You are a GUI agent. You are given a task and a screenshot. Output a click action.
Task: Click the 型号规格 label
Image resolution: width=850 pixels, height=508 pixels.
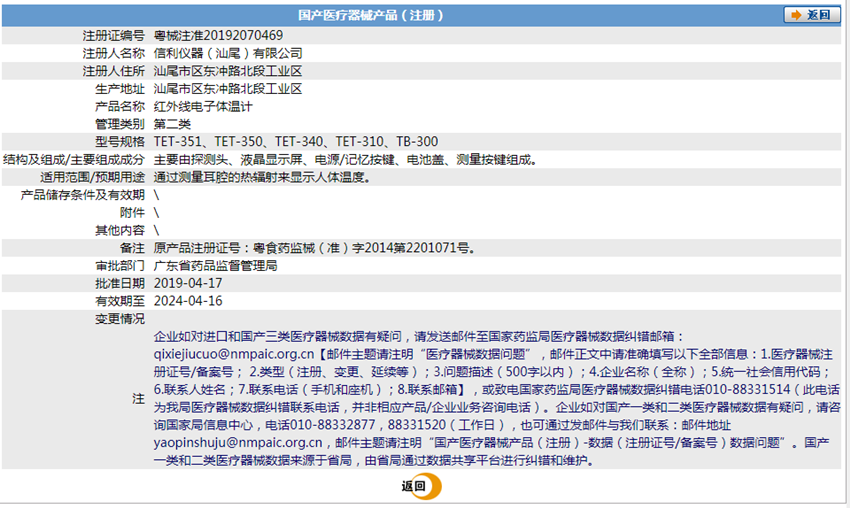point(120,142)
